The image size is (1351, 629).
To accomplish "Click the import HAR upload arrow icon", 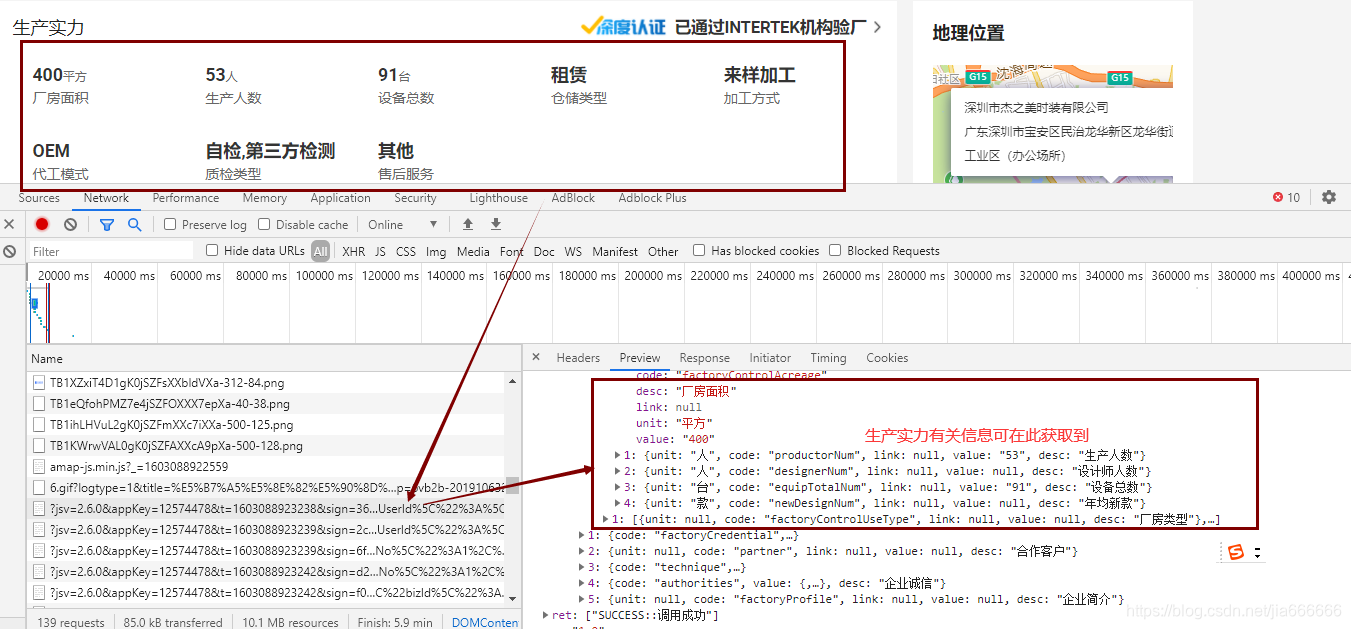I will click(467, 225).
